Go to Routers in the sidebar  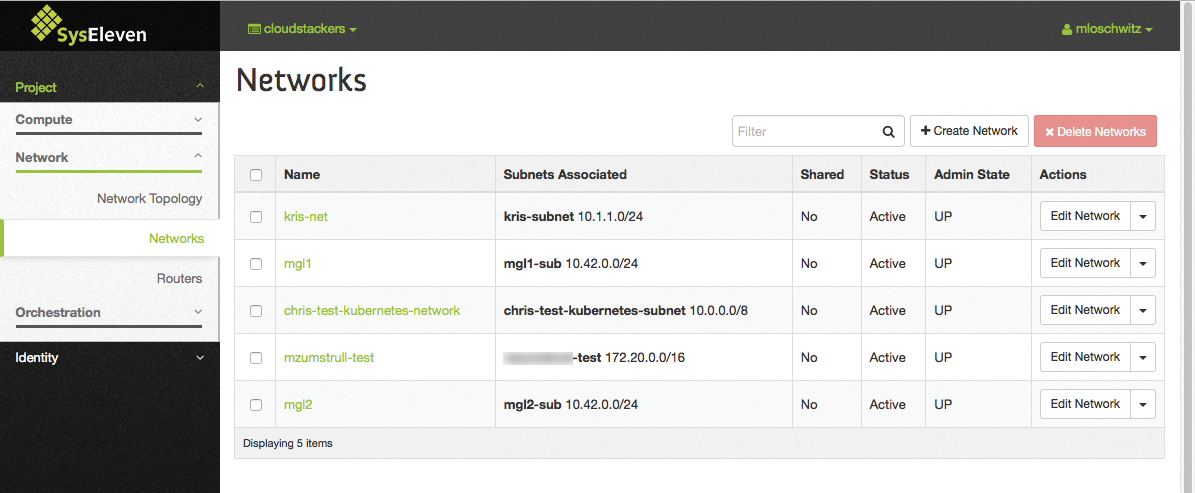[179, 279]
